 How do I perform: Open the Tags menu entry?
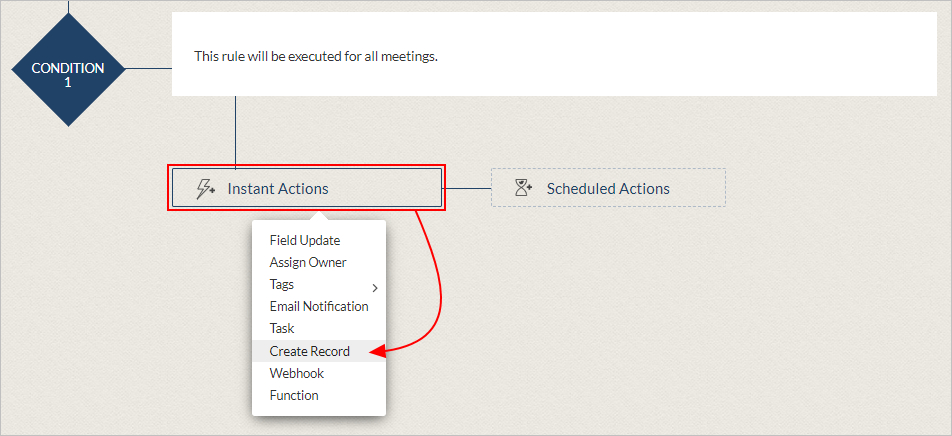click(282, 284)
